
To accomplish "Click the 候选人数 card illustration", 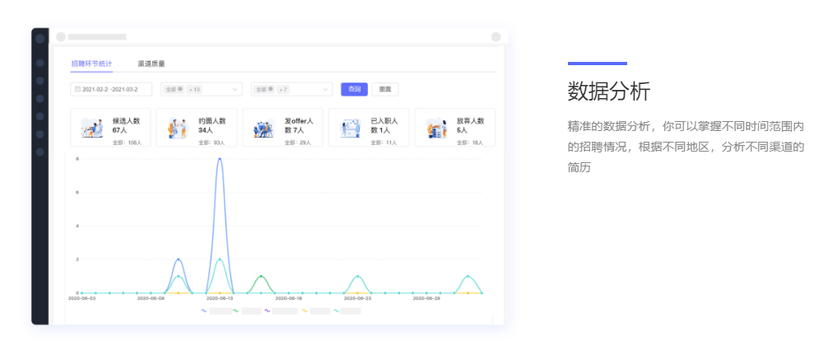I will point(92,128).
